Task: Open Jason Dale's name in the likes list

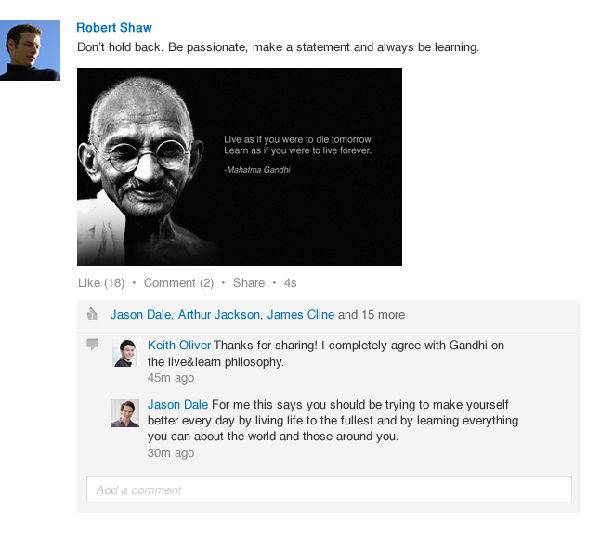Action: [141, 315]
